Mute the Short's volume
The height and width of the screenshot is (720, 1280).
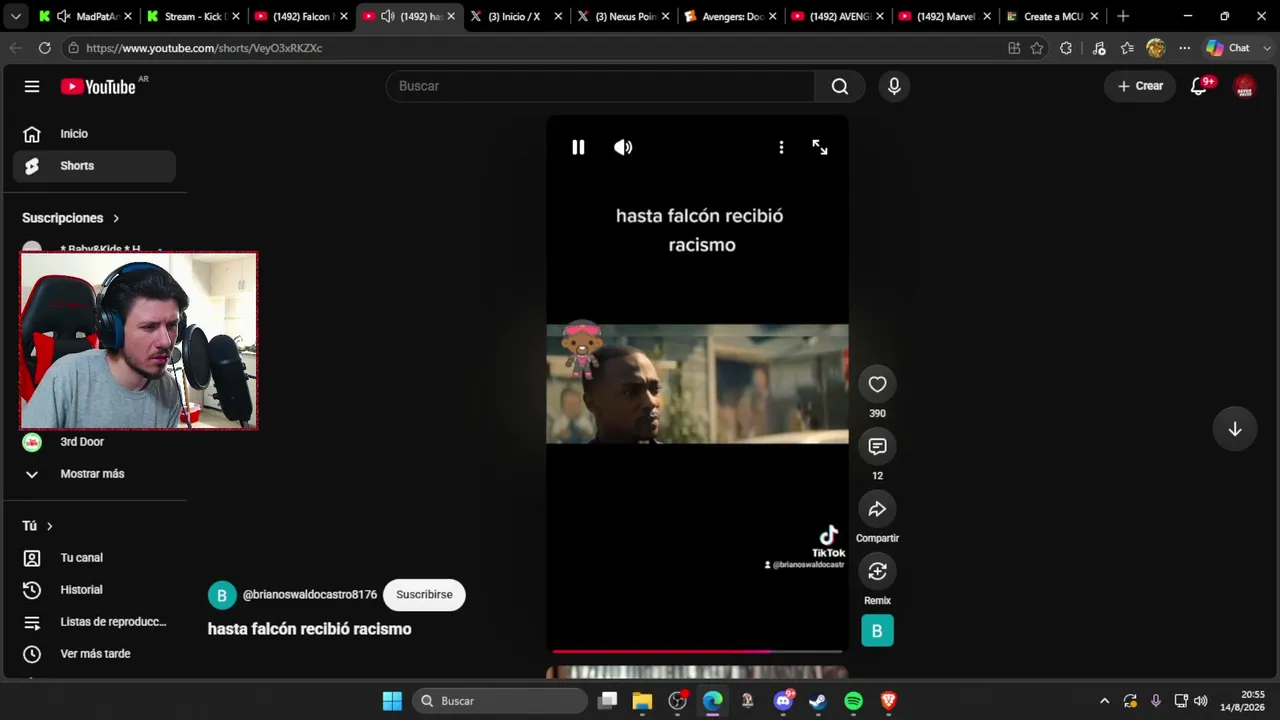[x=623, y=147]
